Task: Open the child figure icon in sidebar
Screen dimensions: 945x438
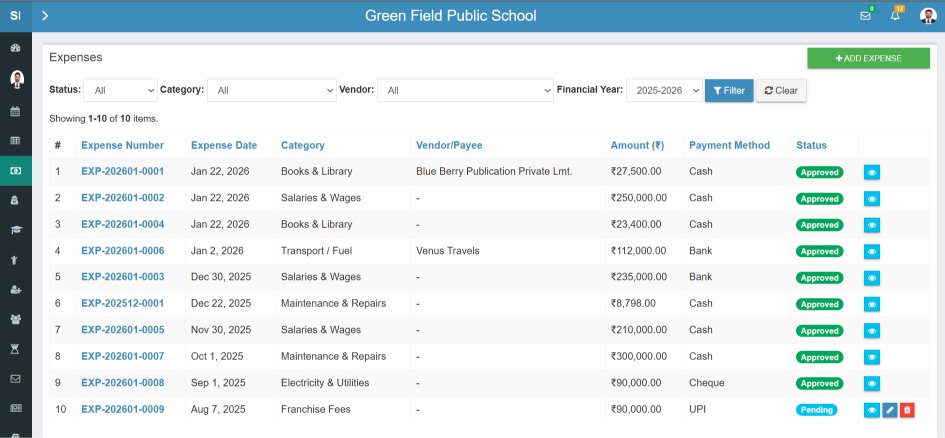Action: pos(16,260)
